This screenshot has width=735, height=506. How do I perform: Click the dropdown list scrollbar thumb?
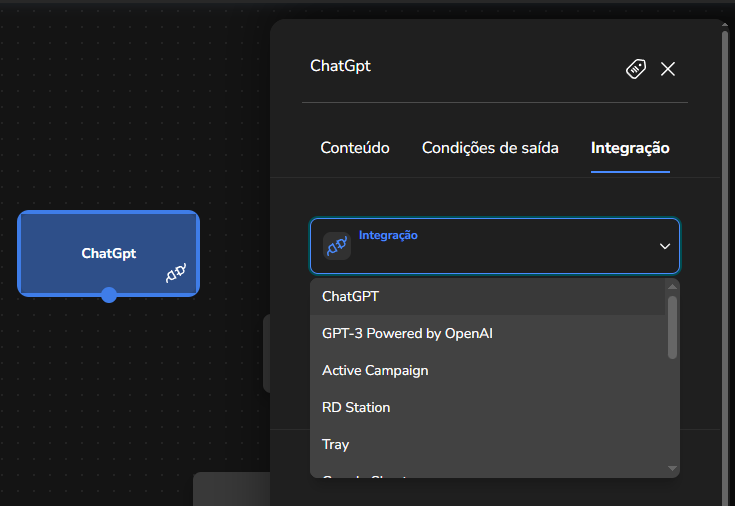(x=672, y=327)
